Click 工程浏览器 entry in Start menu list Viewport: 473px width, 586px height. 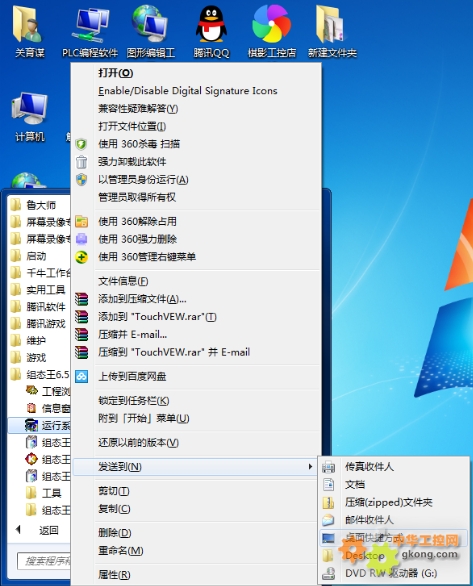coord(47,391)
